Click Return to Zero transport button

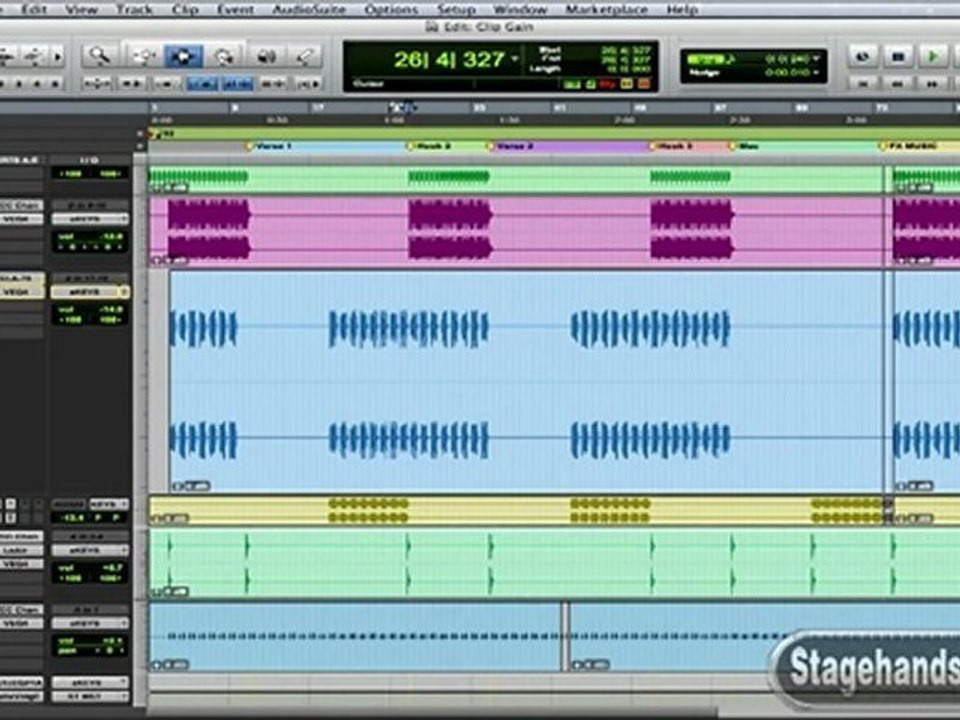[863, 83]
